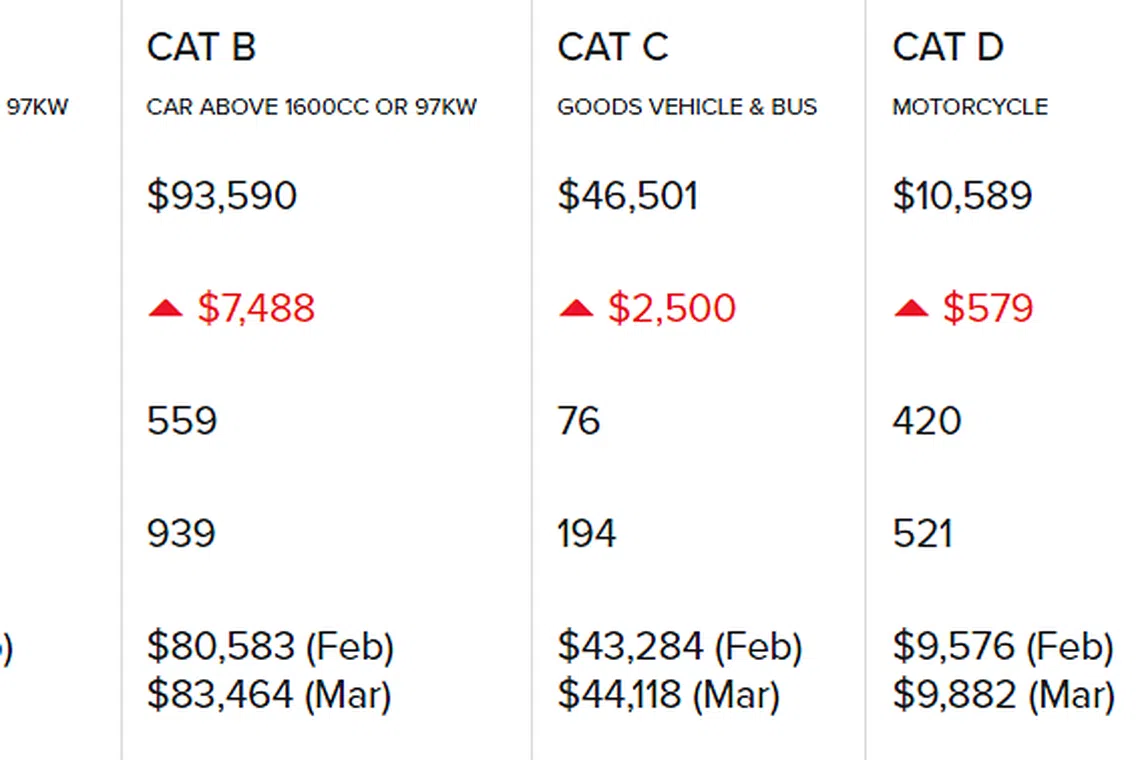This screenshot has height=760, width=1140.
Task: Select the $7,488 price change value
Action: coord(256,308)
